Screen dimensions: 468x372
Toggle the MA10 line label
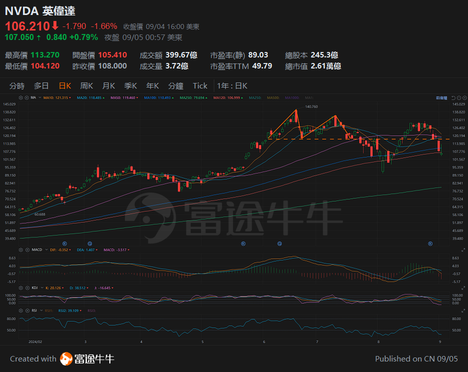pyautogui.click(x=57, y=98)
